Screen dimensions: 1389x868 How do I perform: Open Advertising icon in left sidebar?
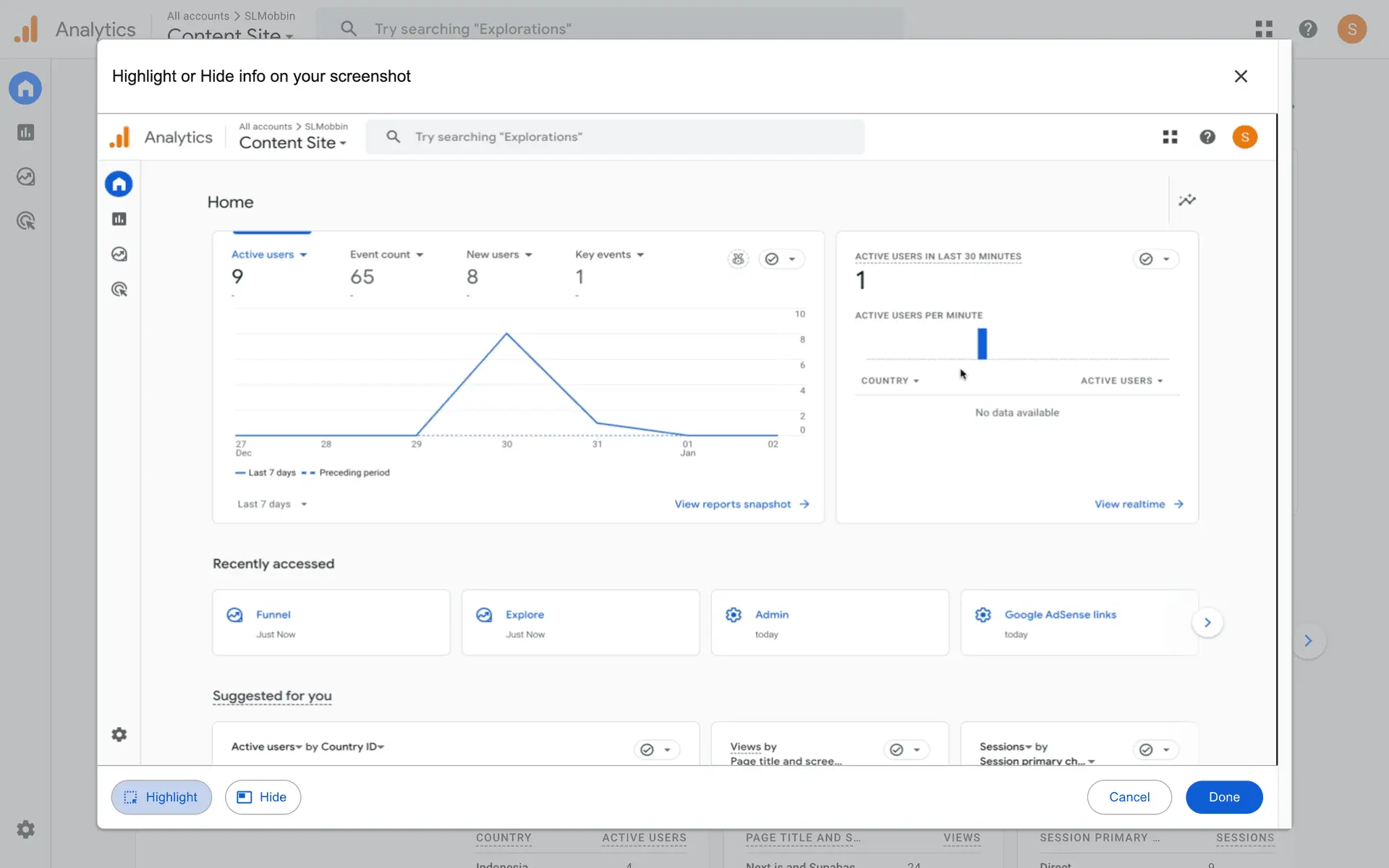pos(119,290)
